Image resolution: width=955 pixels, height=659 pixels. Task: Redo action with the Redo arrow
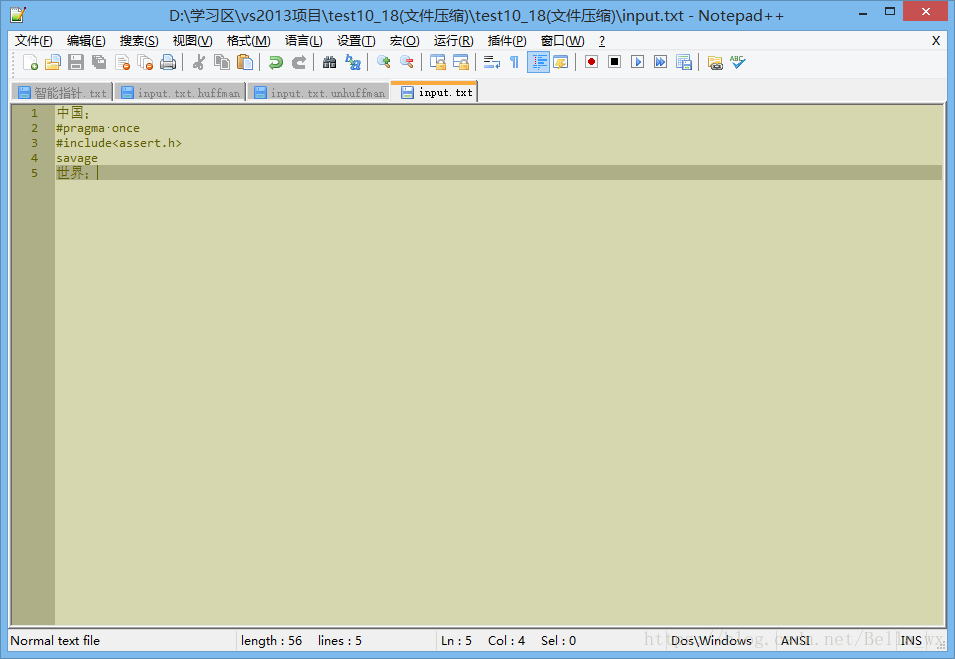[298, 62]
